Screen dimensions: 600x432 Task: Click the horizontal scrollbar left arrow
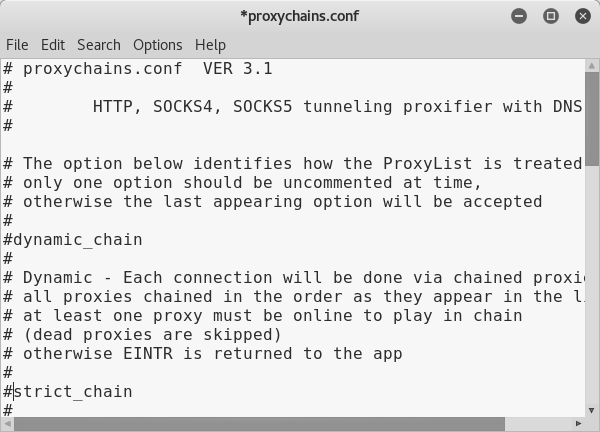click(x=7, y=424)
